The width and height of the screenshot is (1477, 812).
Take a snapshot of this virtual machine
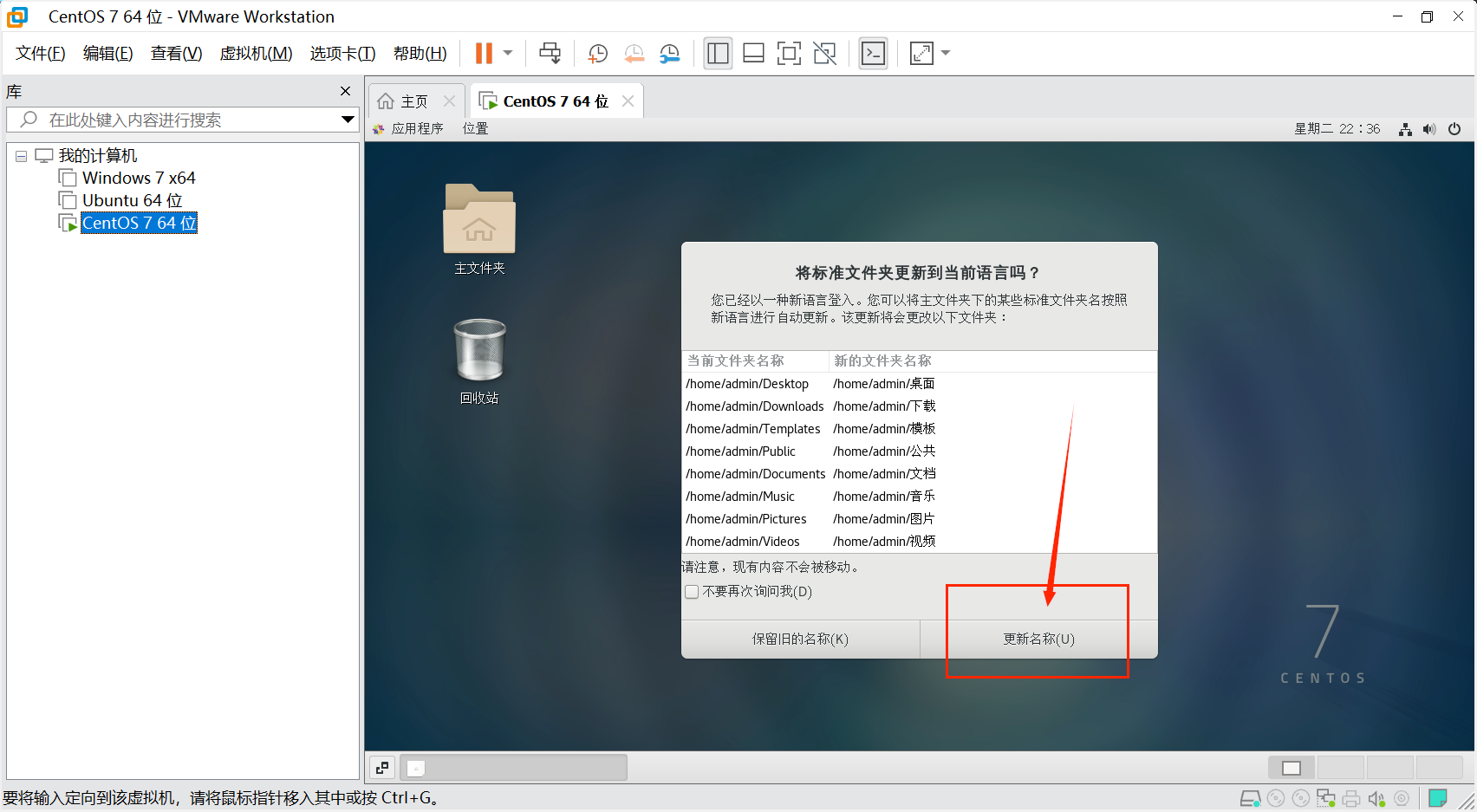click(597, 53)
